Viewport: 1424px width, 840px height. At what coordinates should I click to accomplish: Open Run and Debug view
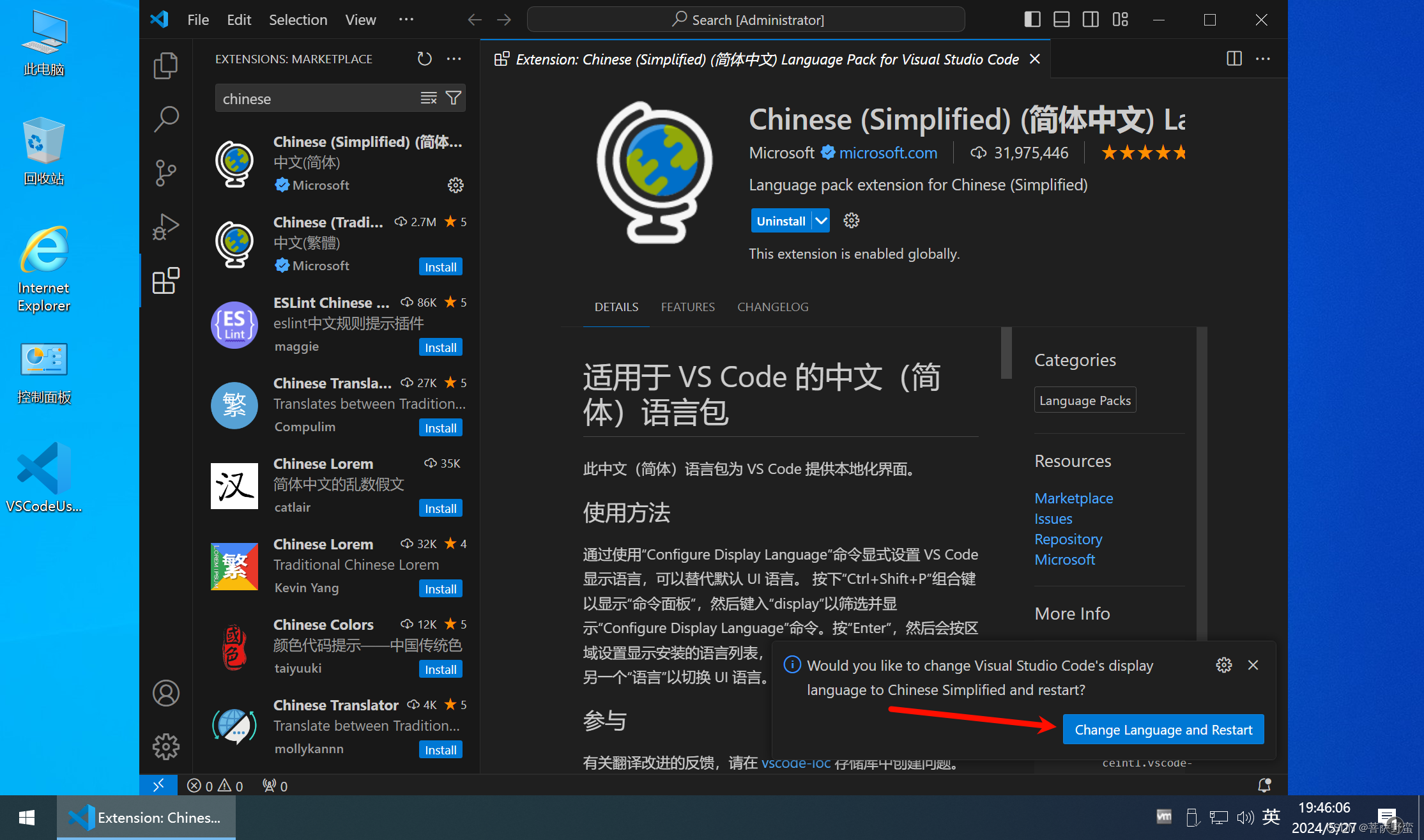tap(165, 226)
